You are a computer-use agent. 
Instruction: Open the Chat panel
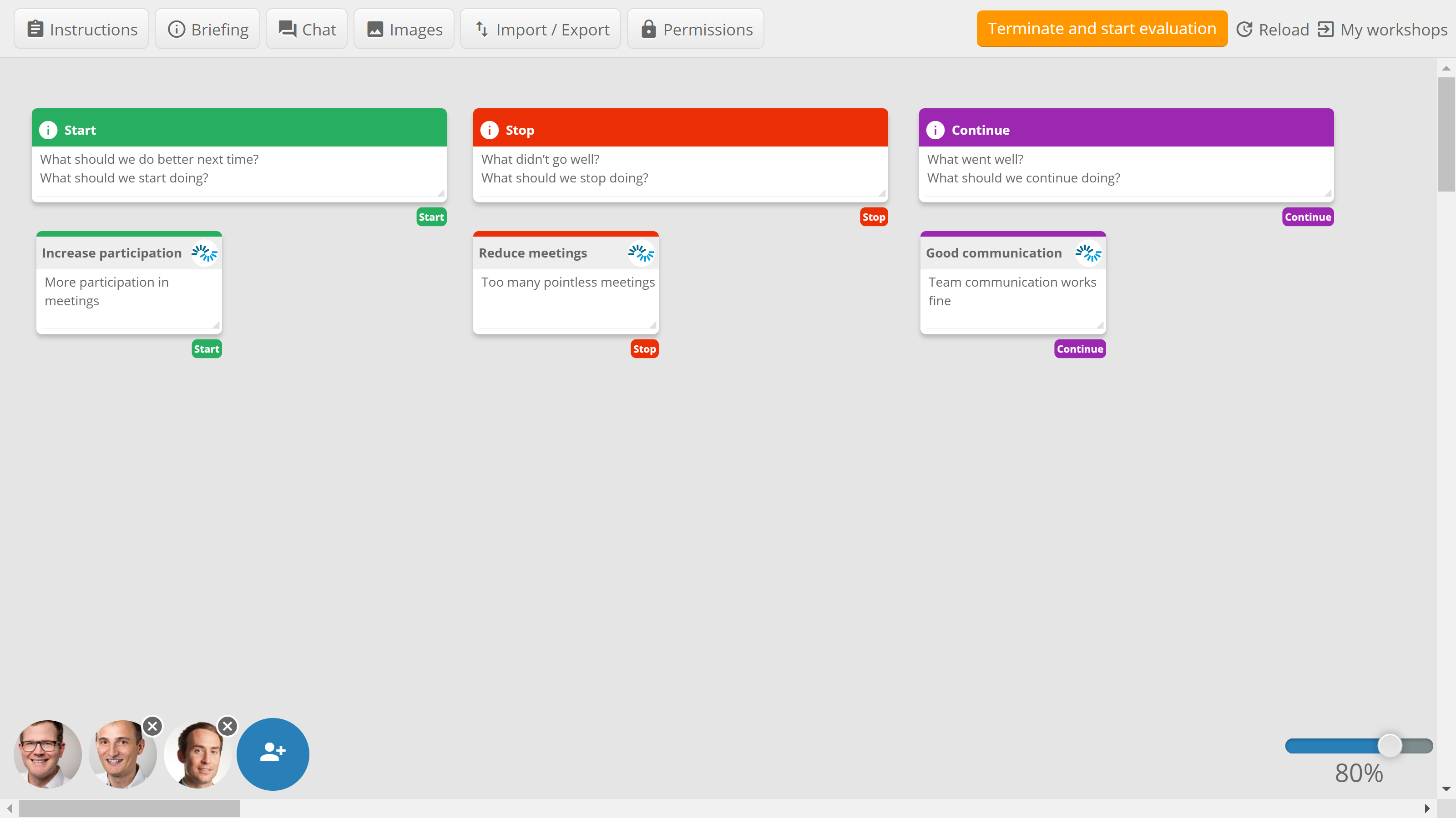coord(307,30)
